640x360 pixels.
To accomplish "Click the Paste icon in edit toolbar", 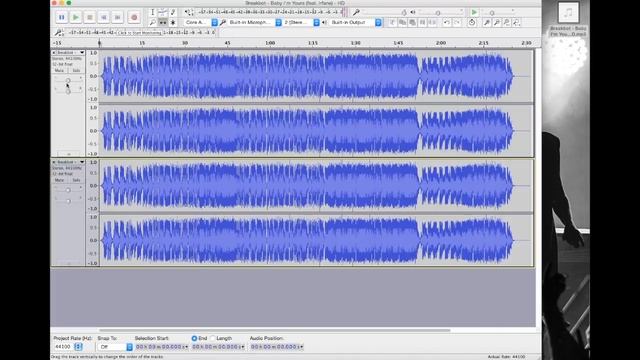I will [x=412, y=22].
